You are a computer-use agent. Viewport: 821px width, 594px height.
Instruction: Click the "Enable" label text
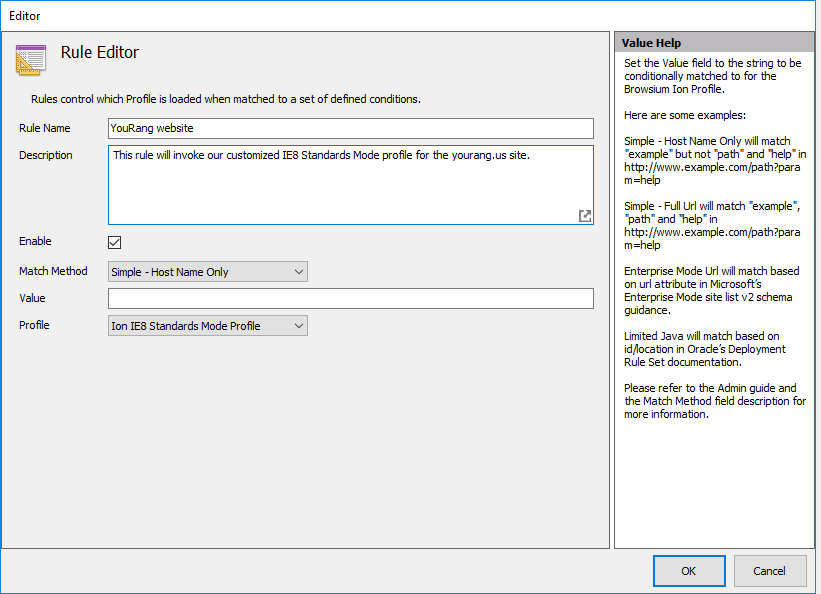pyautogui.click(x=35, y=241)
